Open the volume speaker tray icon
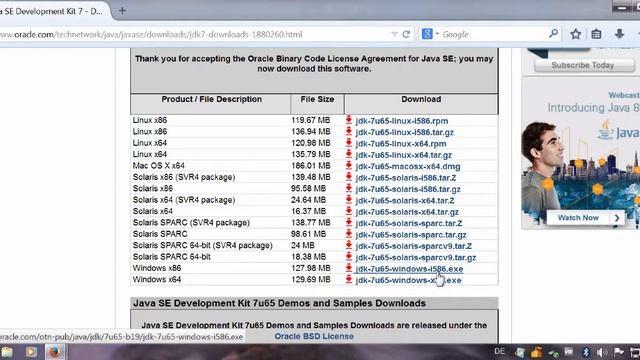Screen dimensions: 640x360 tap(602, 352)
